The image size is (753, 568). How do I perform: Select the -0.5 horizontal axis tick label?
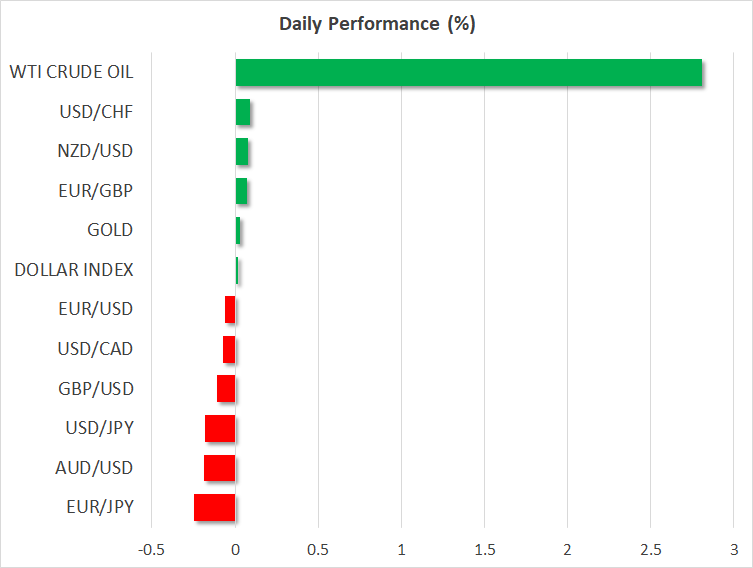(152, 549)
